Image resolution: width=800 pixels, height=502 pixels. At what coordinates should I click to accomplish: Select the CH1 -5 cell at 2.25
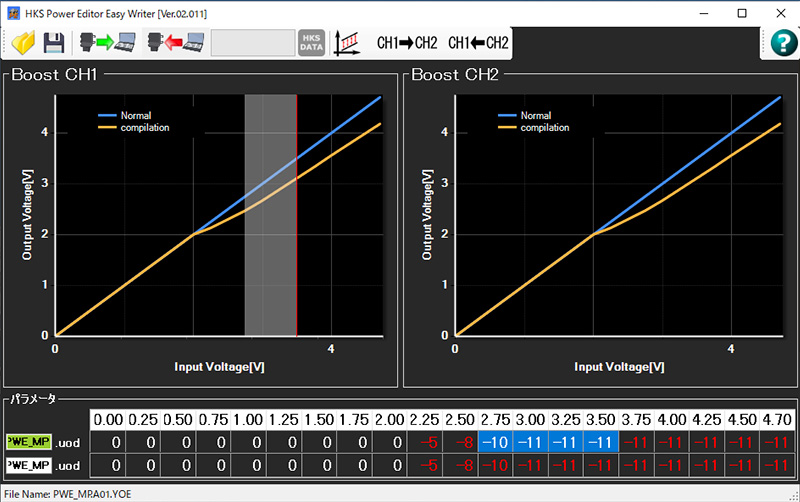point(424,442)
